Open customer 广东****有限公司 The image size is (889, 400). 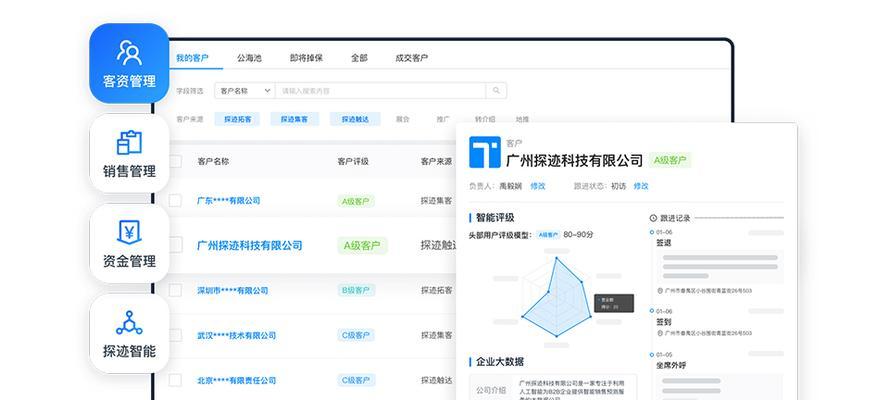click(x=228, y=201)
